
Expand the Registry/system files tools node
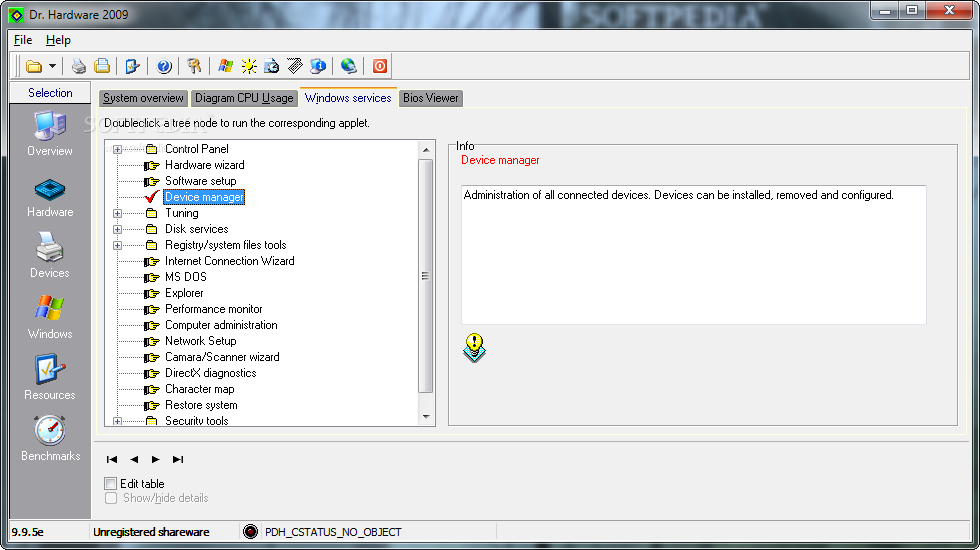117,246
